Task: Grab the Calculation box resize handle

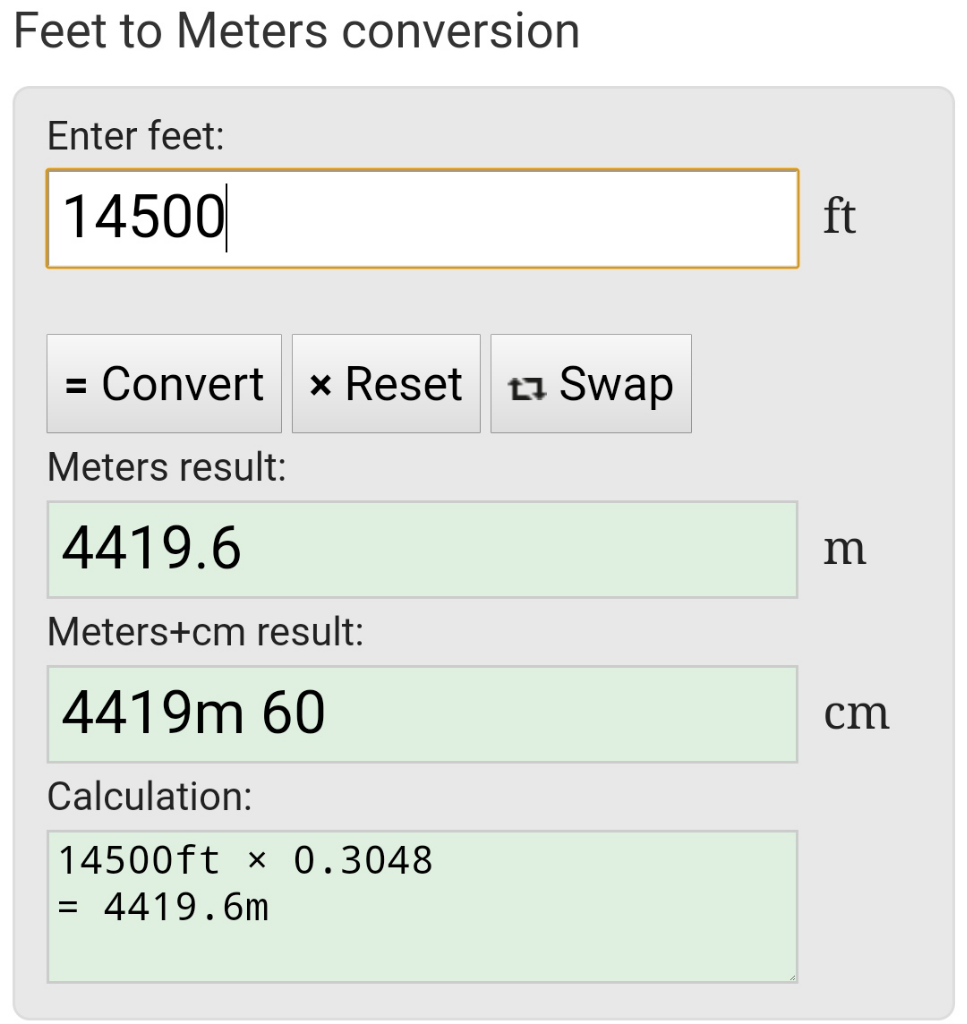Action: tap(790, 975)
